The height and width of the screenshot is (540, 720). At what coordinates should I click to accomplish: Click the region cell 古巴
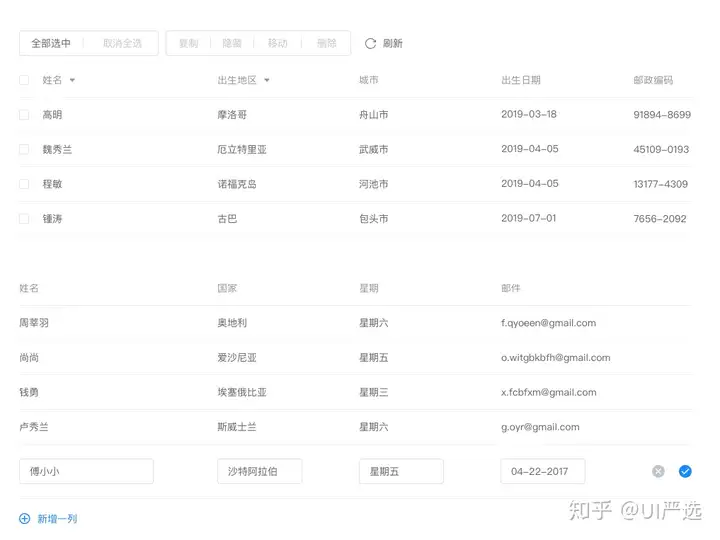(x=227, y=219)
